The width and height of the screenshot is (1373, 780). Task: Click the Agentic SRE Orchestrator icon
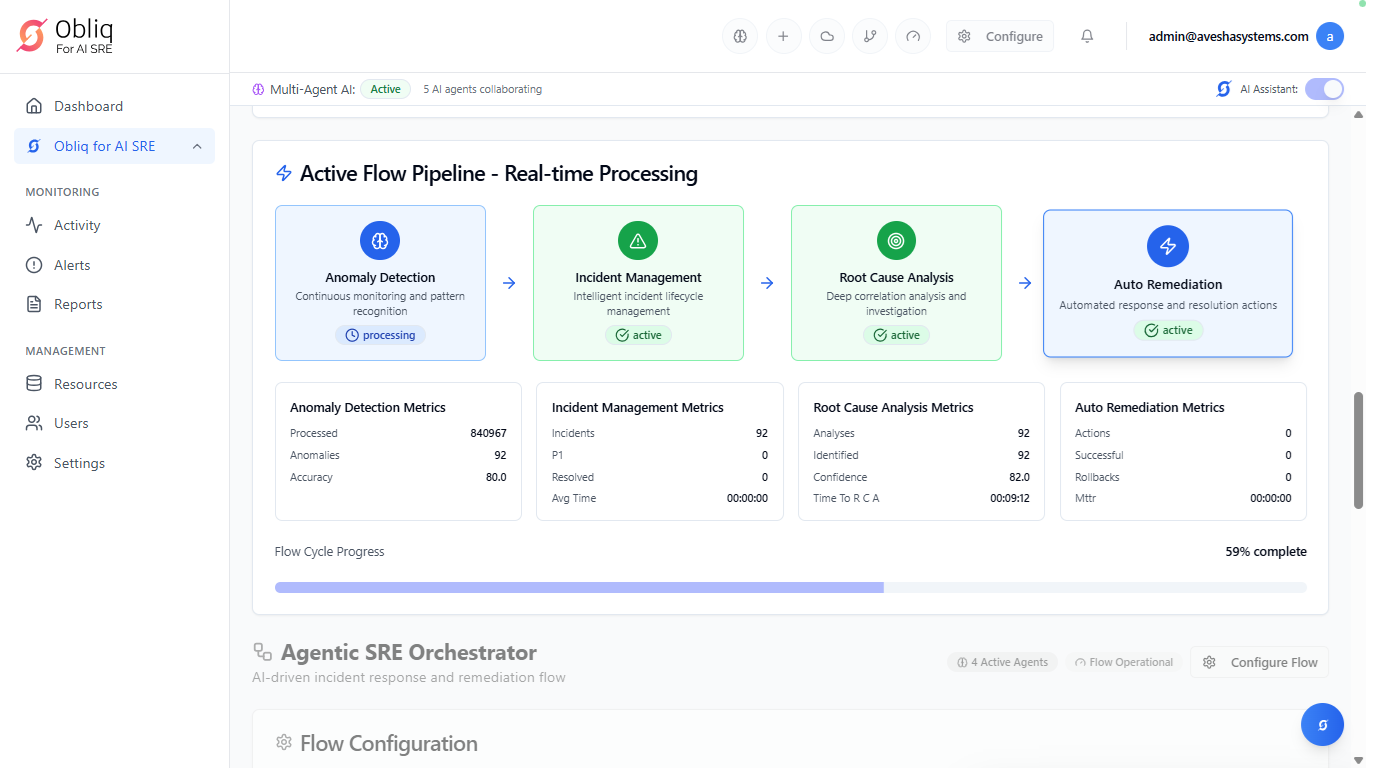pyautogui.click(x=263, y=652)
